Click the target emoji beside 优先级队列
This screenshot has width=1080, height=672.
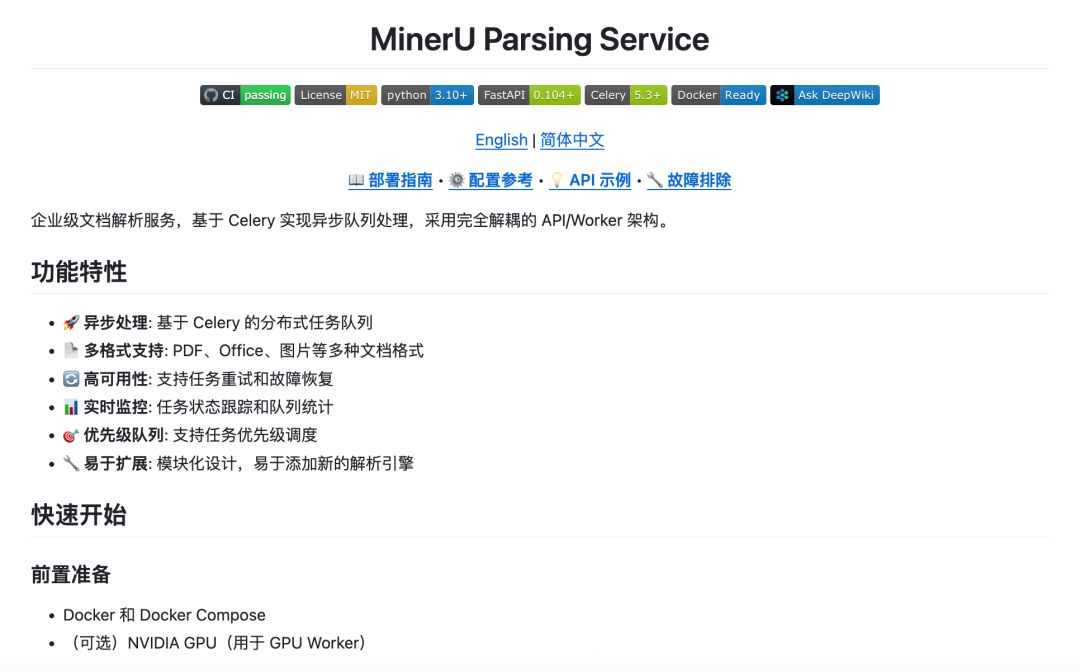point(71,436)
